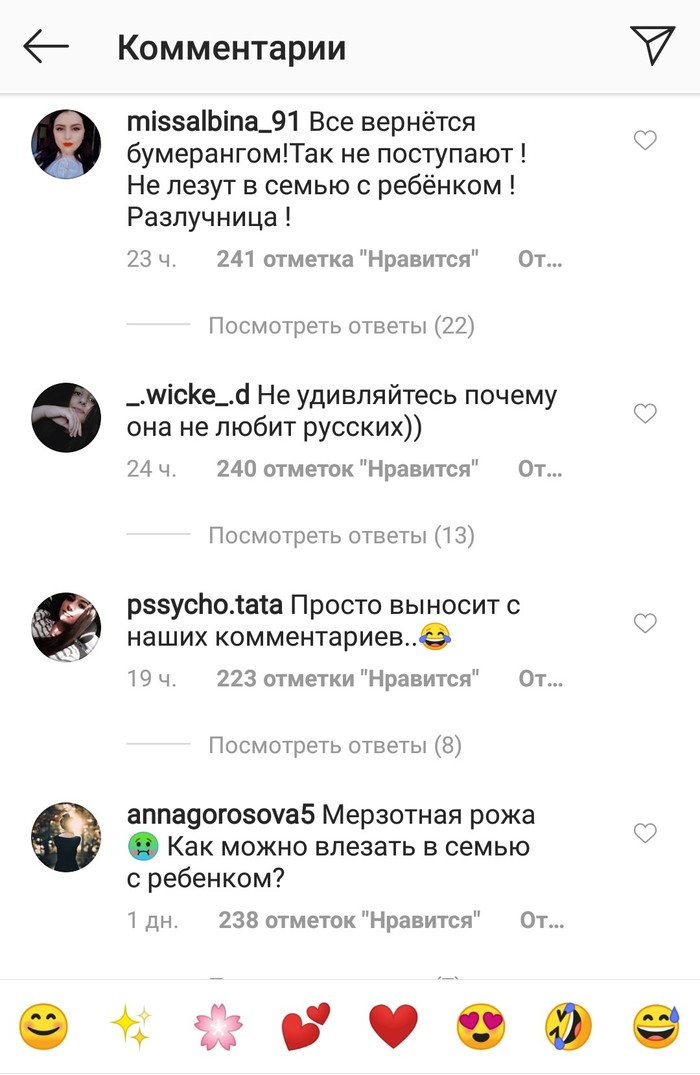Like missalbina_91's comment with the heart
700x1075 pixels.
coord(645,140)
